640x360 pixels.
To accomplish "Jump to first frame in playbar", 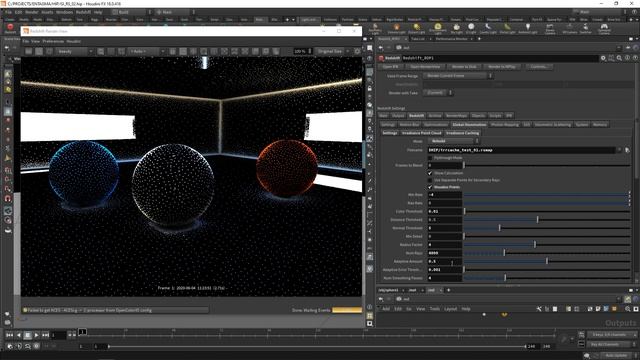I will [x=9, y=335].
